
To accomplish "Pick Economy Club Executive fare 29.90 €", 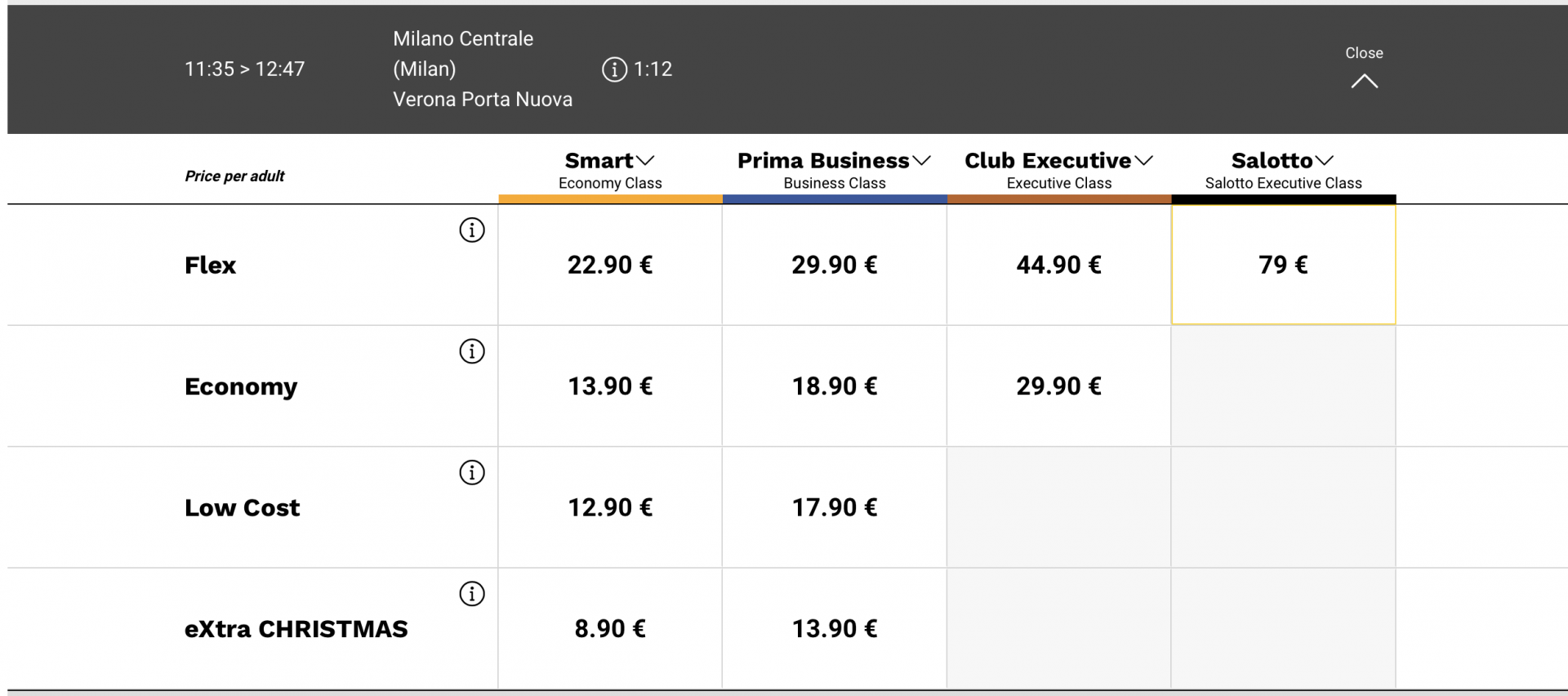I will point(1058,386).
